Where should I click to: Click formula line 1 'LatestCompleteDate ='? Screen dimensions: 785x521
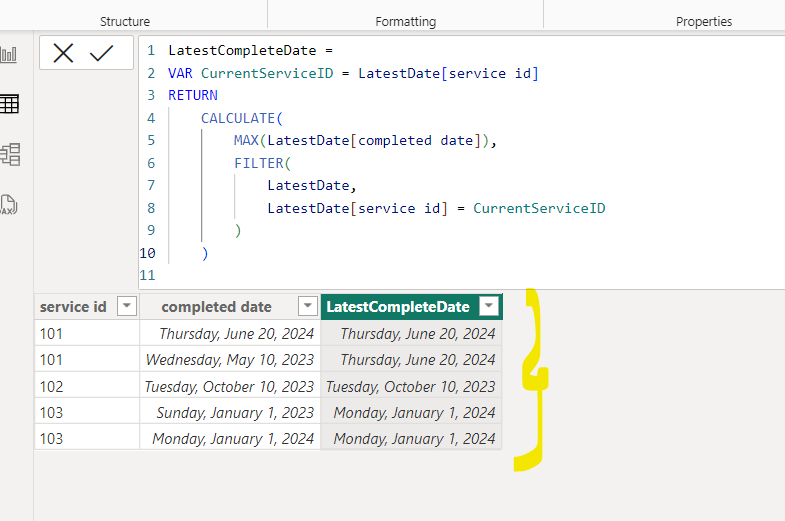[250, 51]
